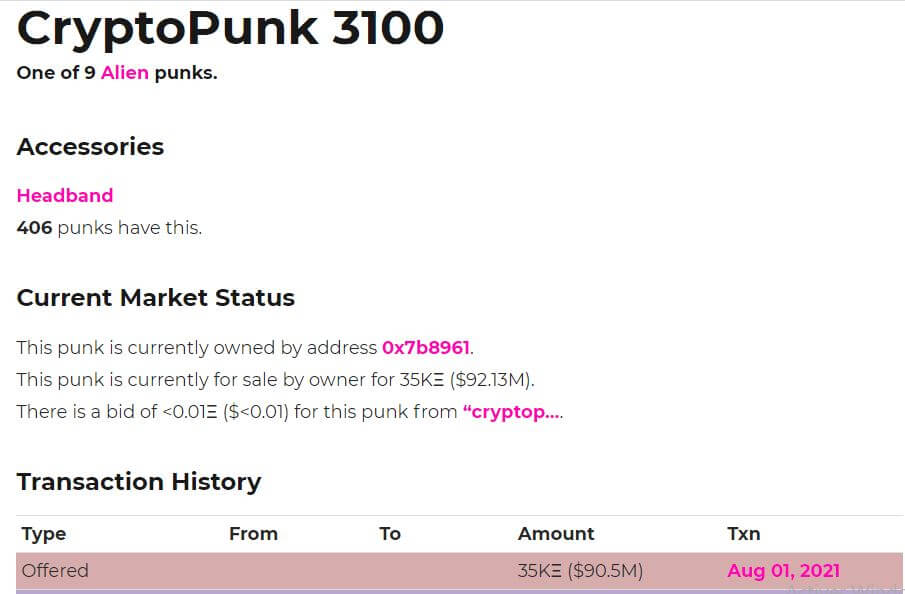Click the Accessories section heading
Viewport: 905px width, 594px height.
coord(90,146)
